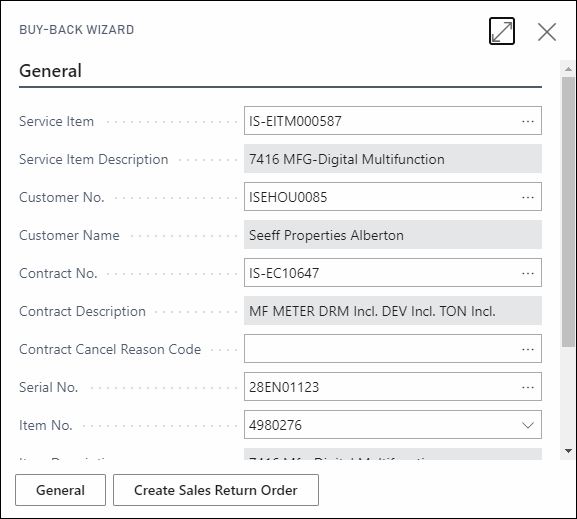Image resolution: width=577 pixels, height=519 pixels.
Task: Click the scrollbar down arrow
Action: (568, 451)
